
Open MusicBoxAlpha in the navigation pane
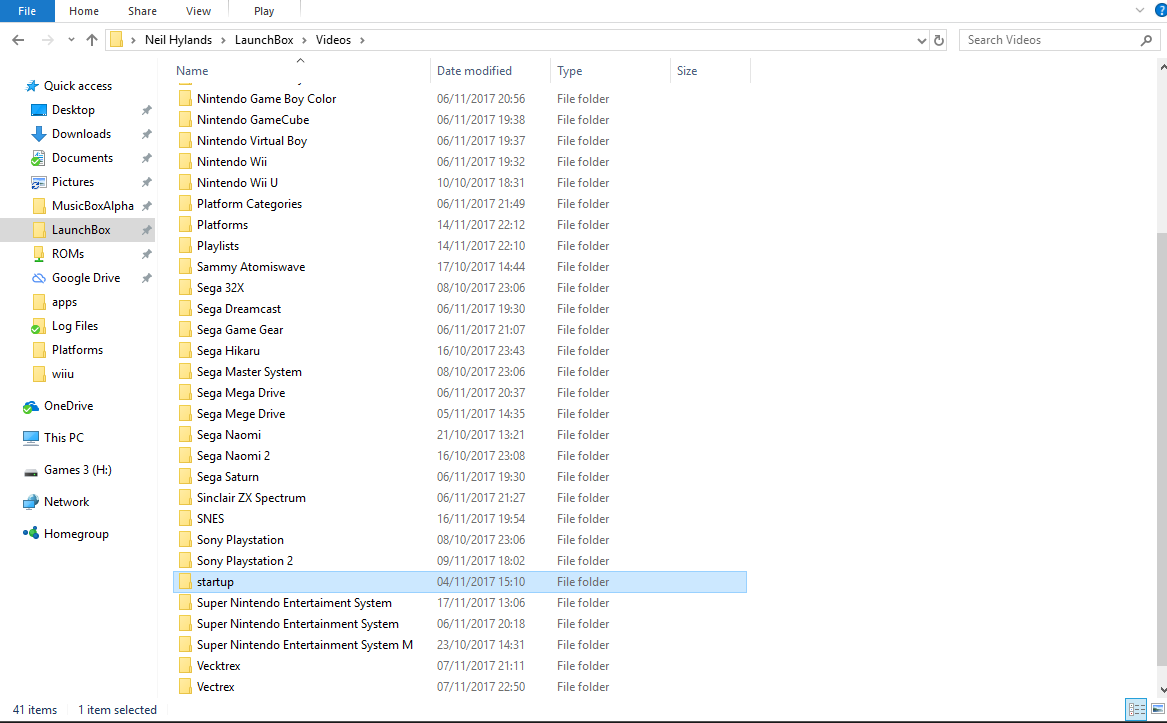pos(92,206)
